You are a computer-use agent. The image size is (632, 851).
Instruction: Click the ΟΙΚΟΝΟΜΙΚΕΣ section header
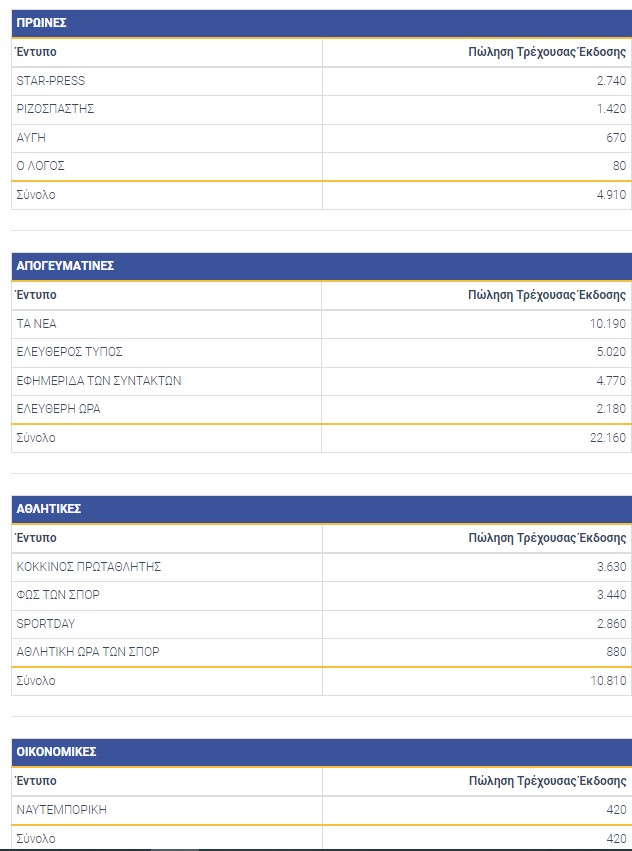[56, 752]
